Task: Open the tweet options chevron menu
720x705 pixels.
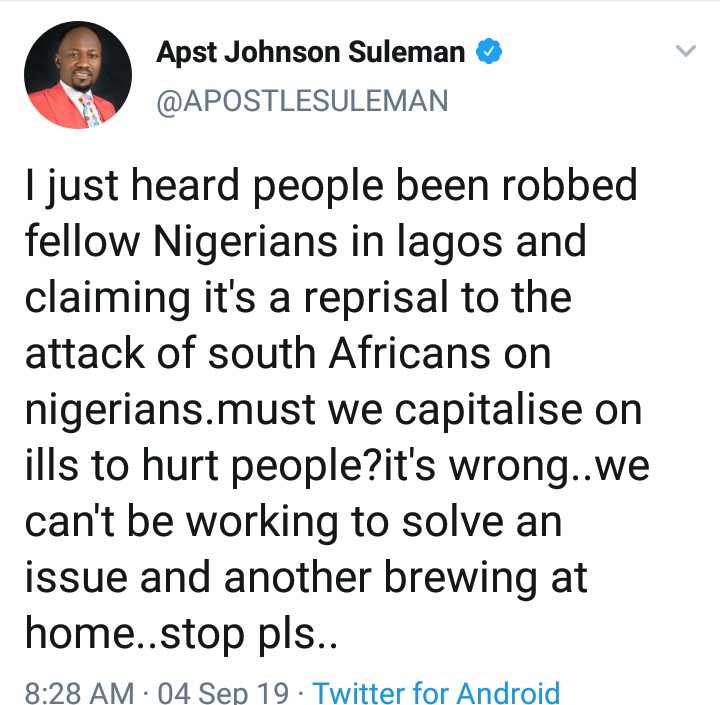Action: click(x=685, y=52)
